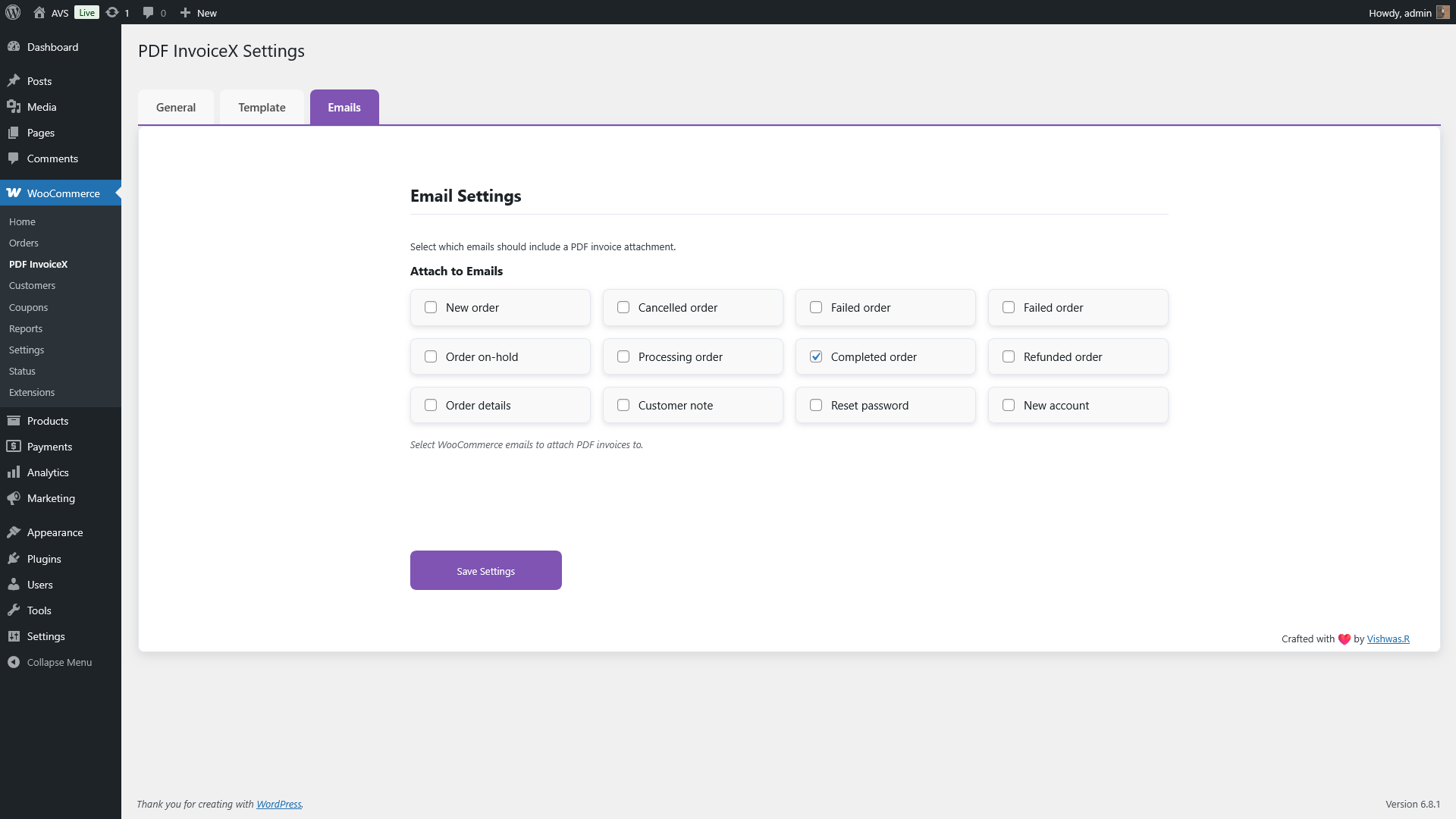Click the Completed order label
This screenshot has width=1456, height=819.
pos(874,356)
